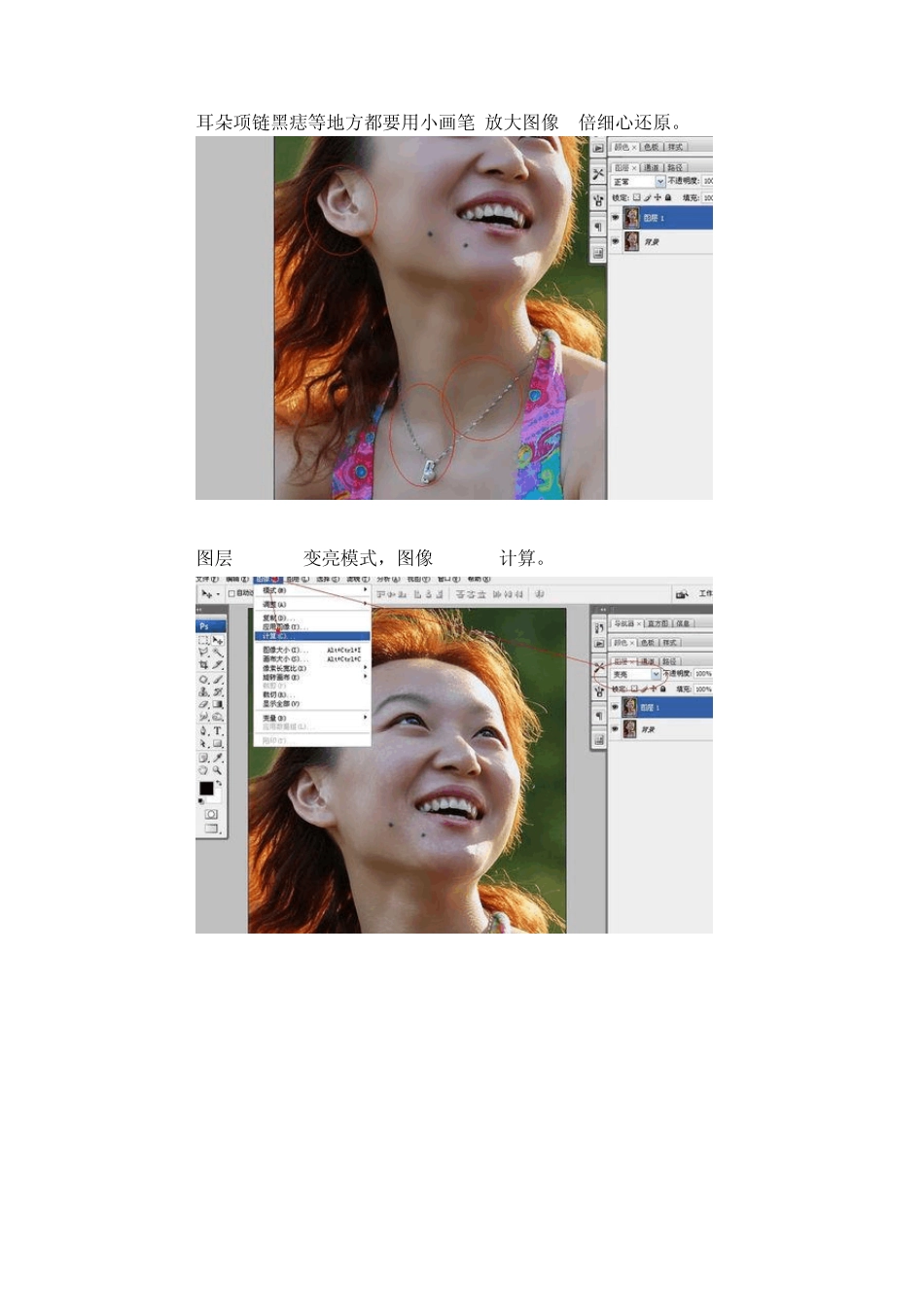Hide 图层 1 in the lower screenshot
The height and width of the screenshot is (1307, 924).
pyautogui.click(x=615, y=706)
